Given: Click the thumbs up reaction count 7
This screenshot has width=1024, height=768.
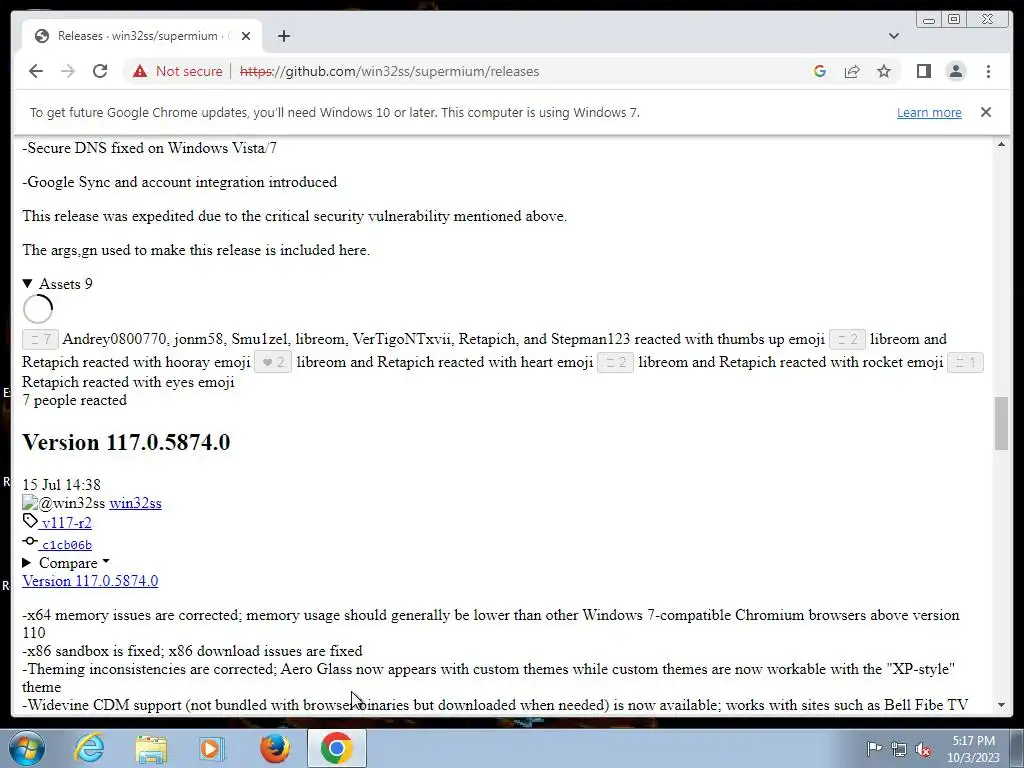Looking at the screenshot, I should coord(40,340).
